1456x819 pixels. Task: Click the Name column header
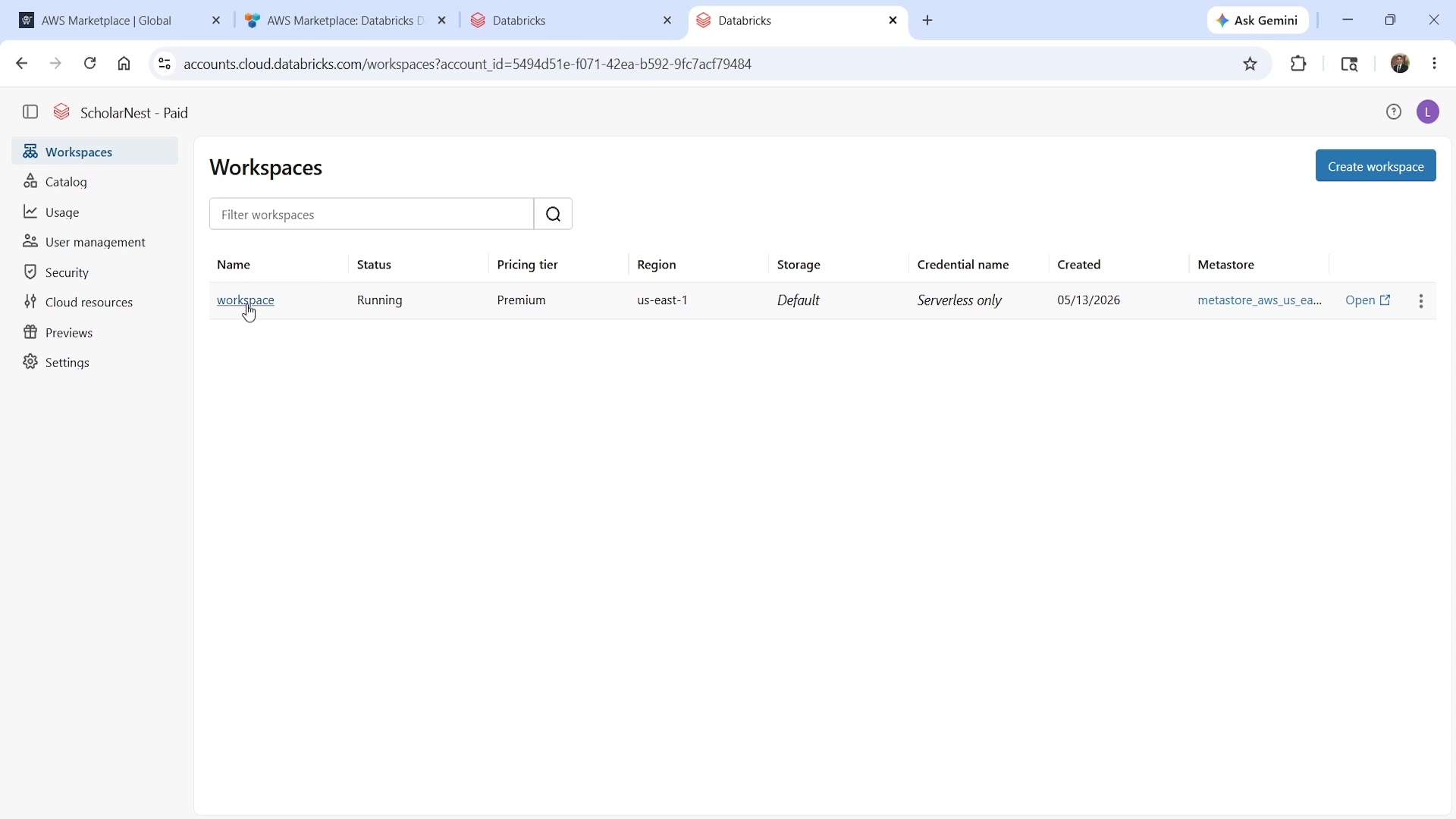point(234,265)
